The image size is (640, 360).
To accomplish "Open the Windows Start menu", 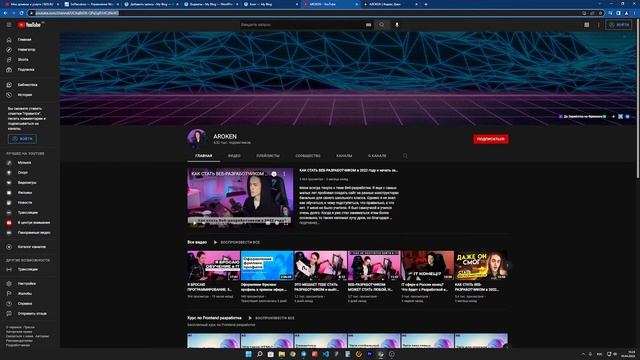I will click(x=248, y=354).
